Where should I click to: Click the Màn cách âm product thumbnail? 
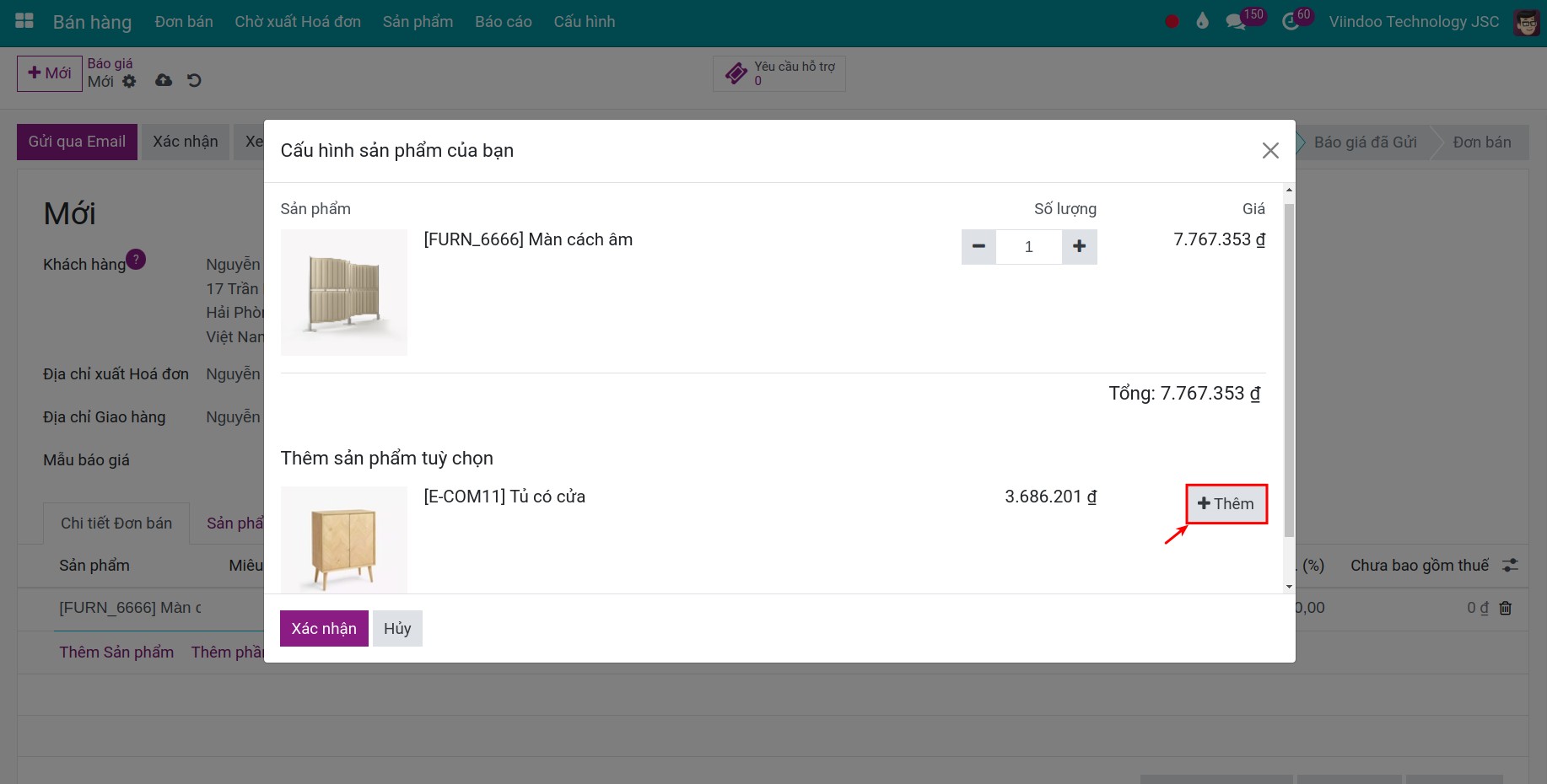344,293
